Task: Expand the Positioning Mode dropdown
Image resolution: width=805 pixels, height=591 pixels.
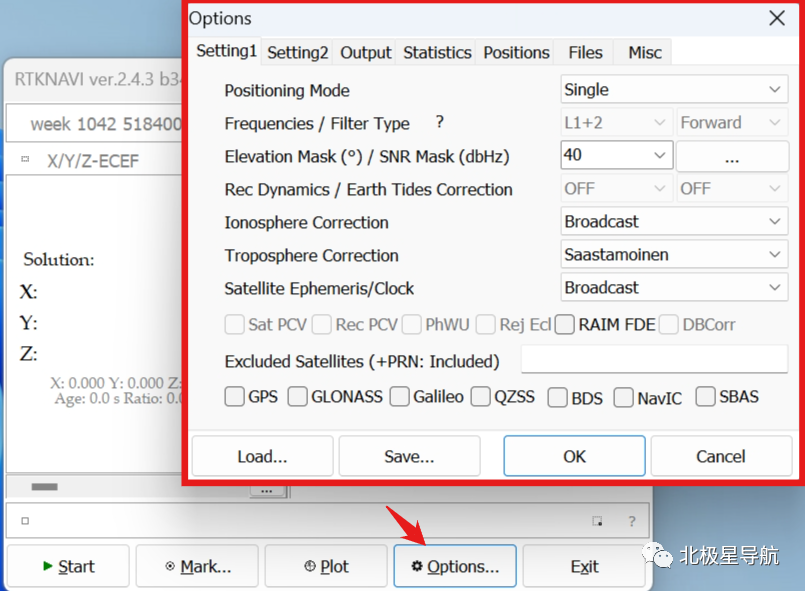Action: (674, 90)
